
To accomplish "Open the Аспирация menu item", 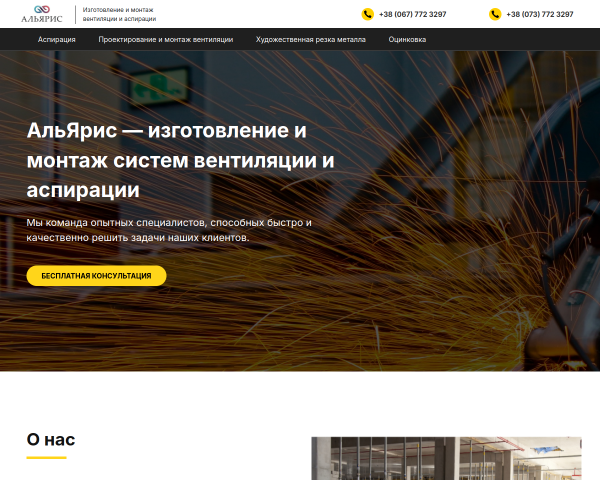I will 57,39.
